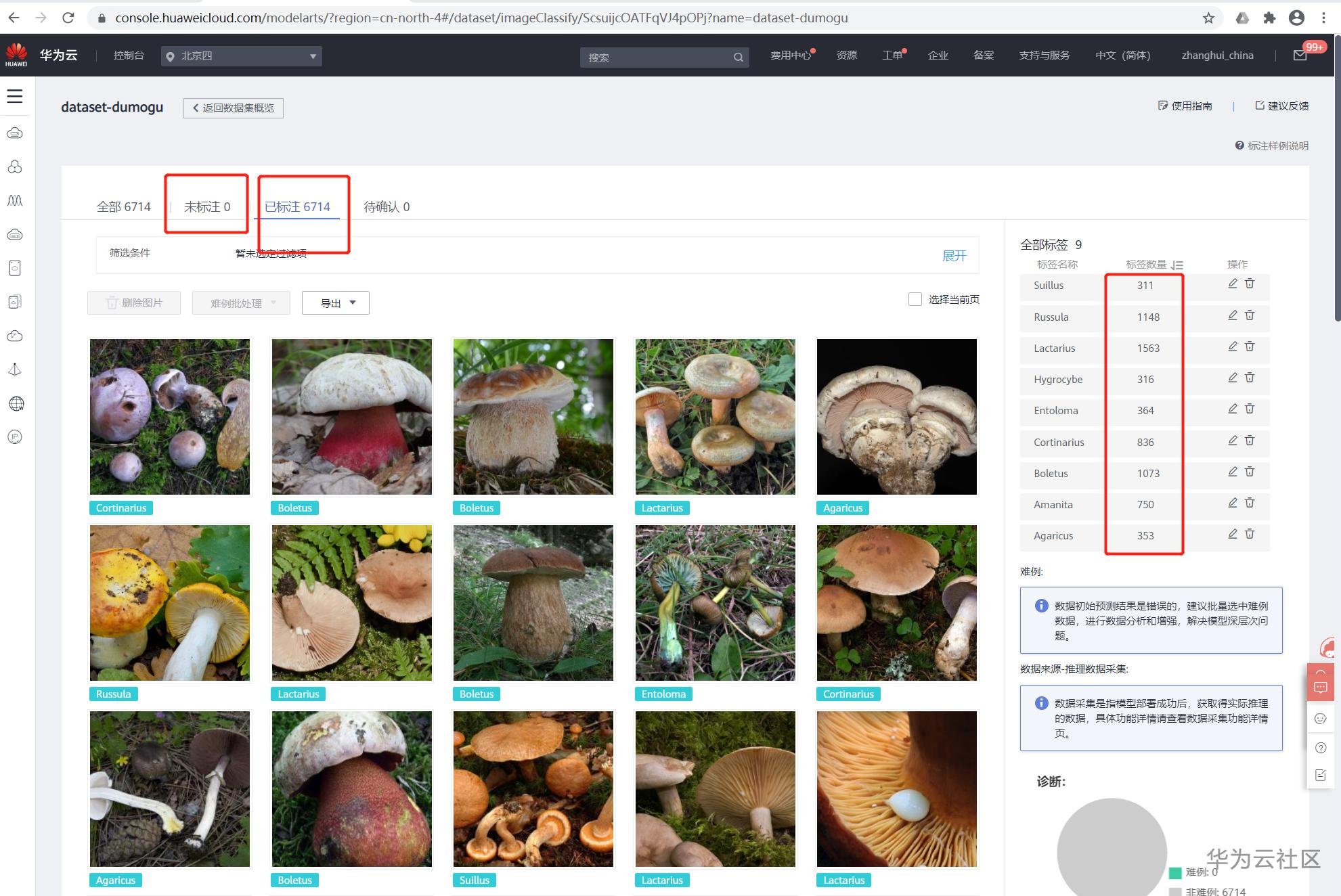1341x896 pixels.
Task: Bookmark this page with star icon
Action: coord(1208,18)
